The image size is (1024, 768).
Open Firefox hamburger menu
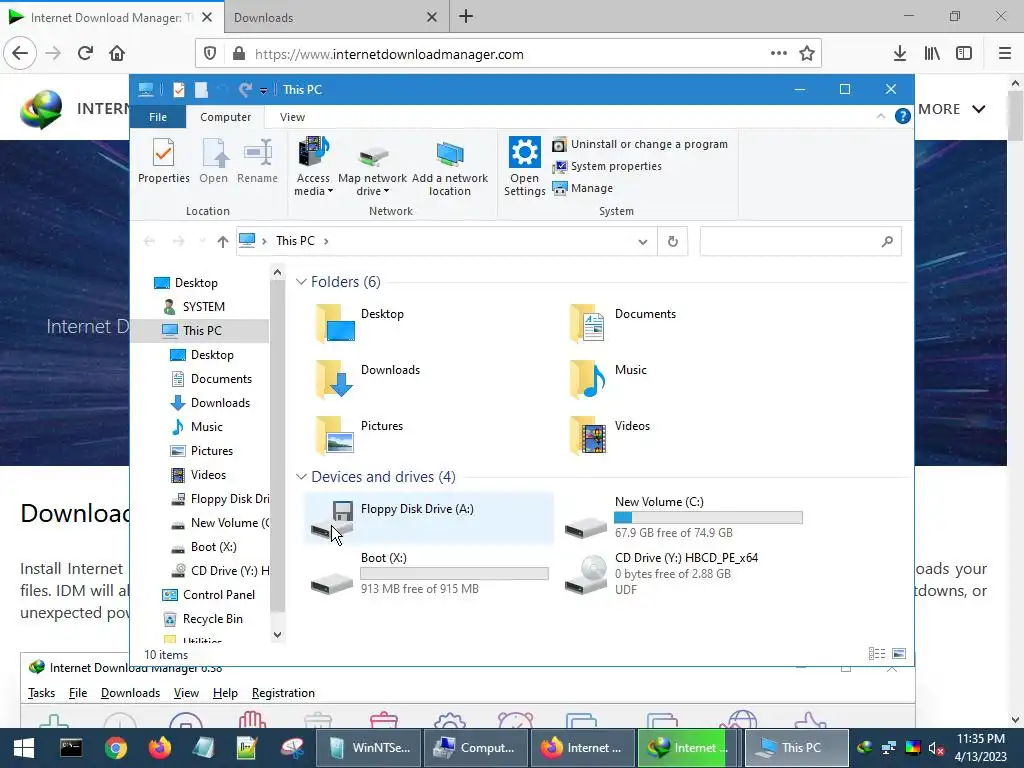coord(1005,54)
